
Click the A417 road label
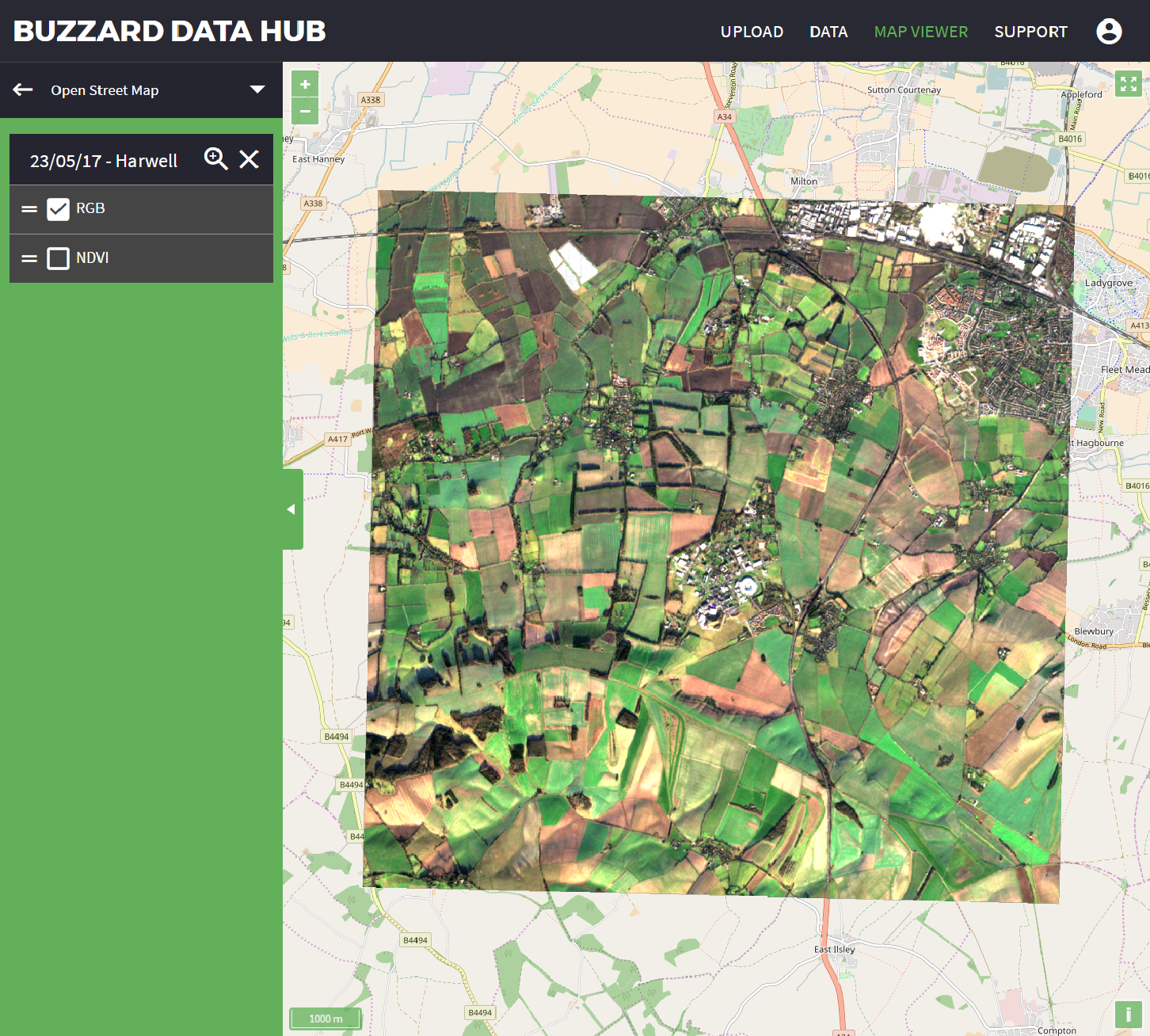click(337, 439)
